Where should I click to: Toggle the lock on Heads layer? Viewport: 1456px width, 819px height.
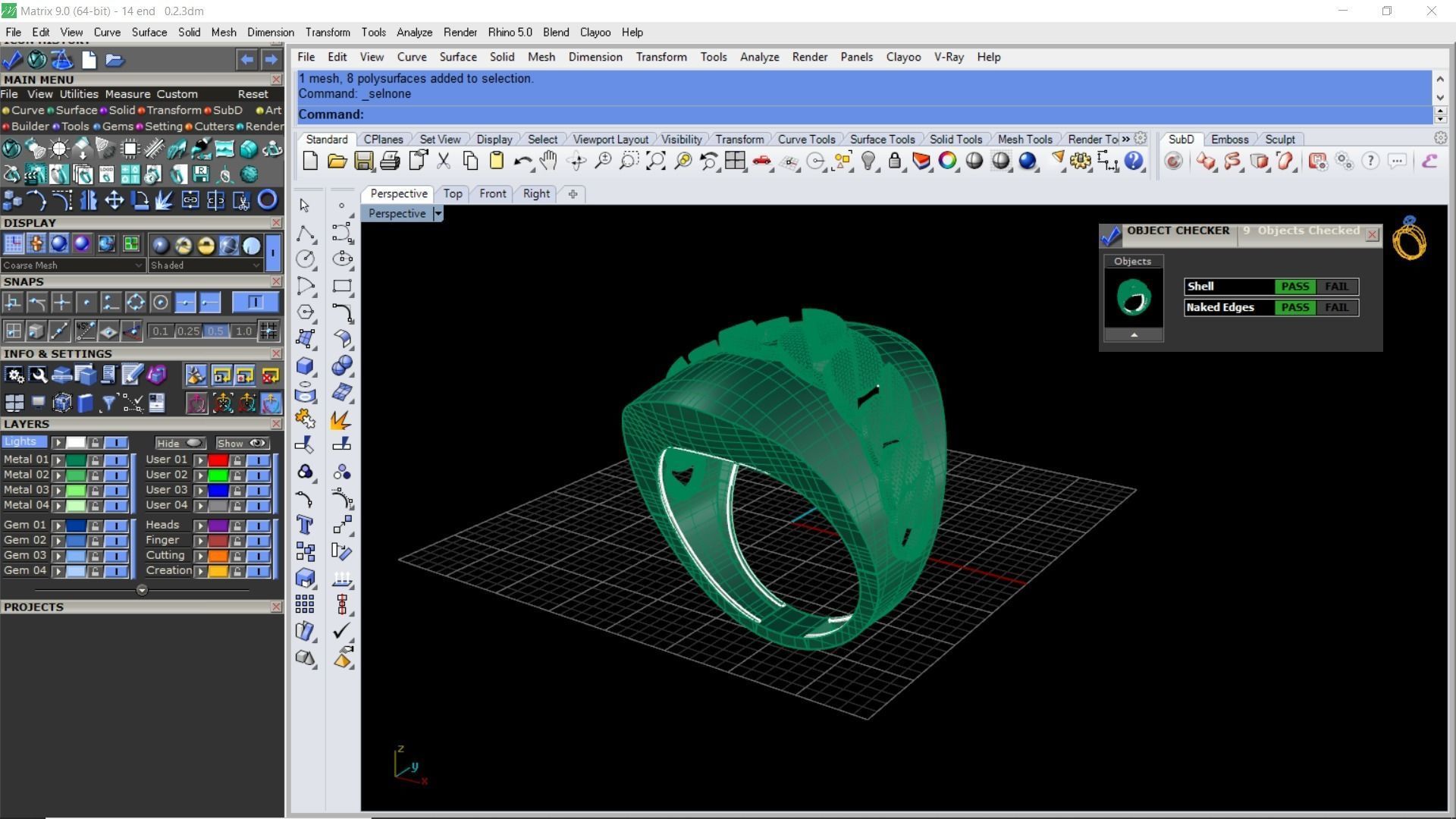(237, 526)
